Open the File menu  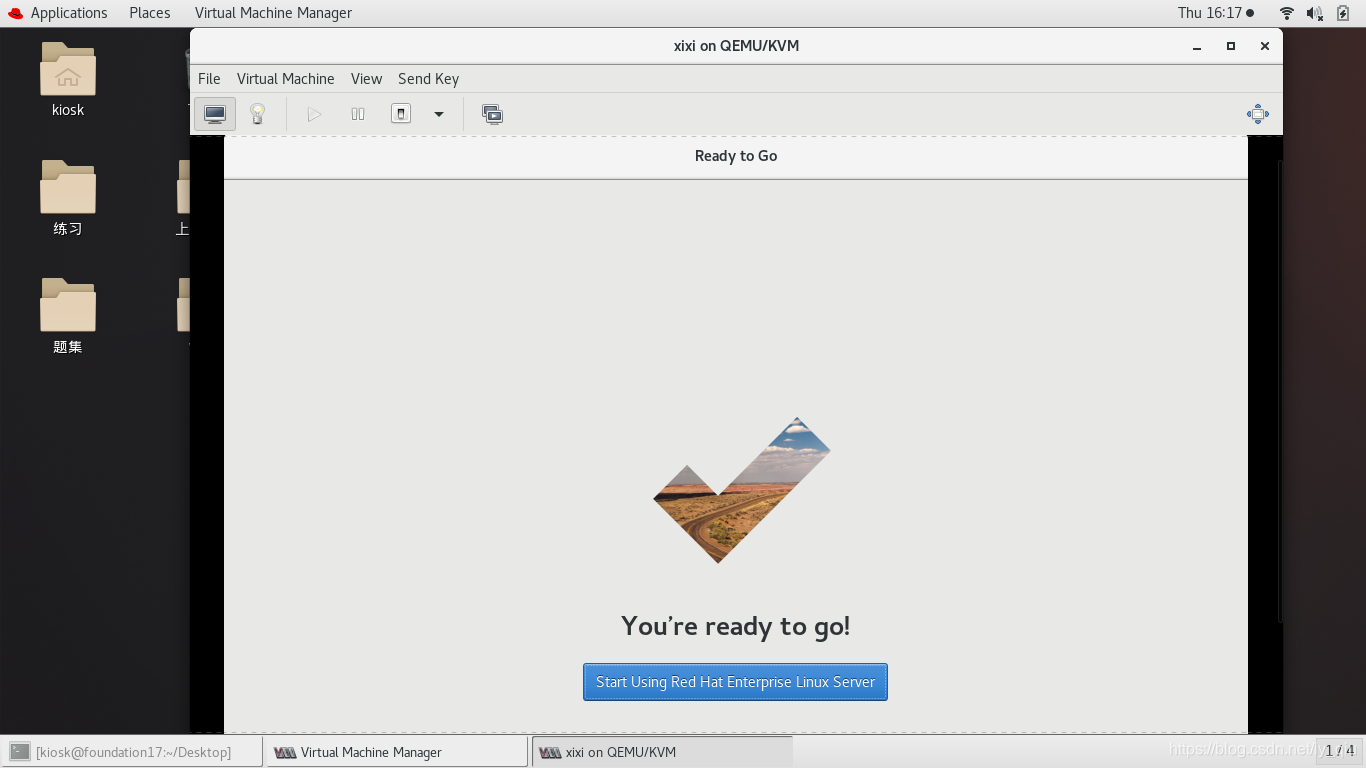[209, 79]
